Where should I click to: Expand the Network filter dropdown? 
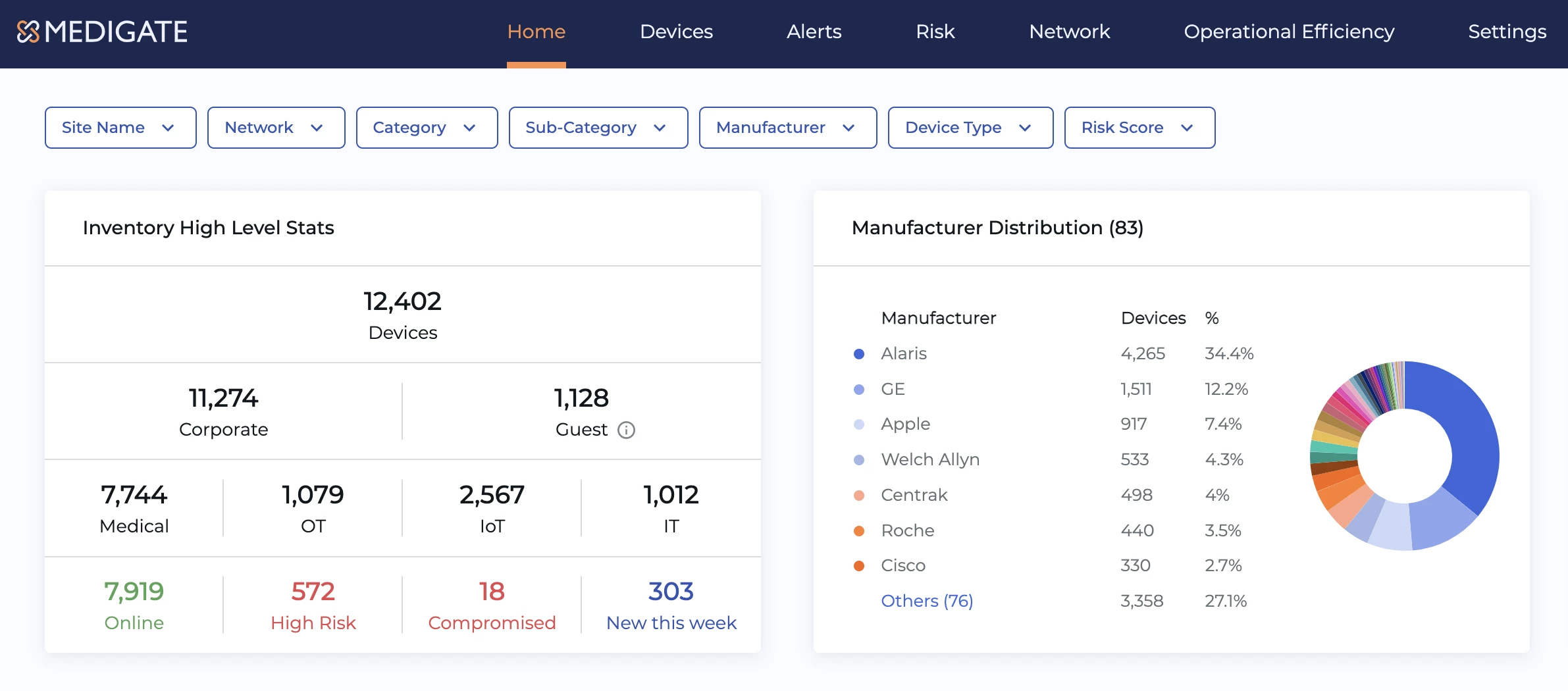(276, 128)
